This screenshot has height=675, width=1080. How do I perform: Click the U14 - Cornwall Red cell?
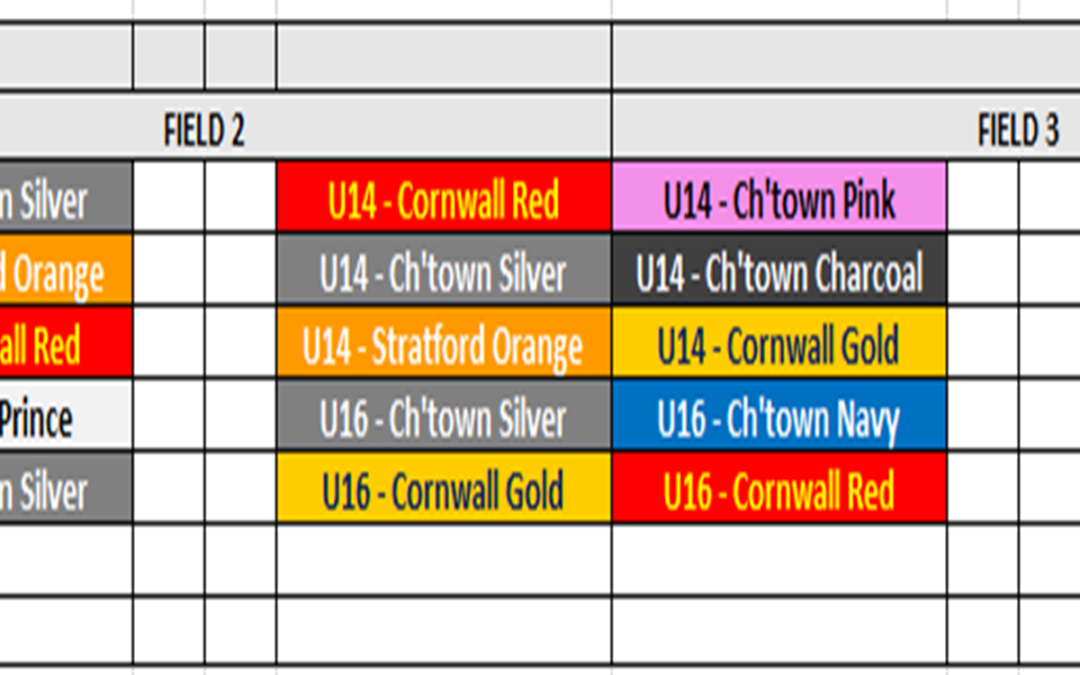click(x=444, y=197)
